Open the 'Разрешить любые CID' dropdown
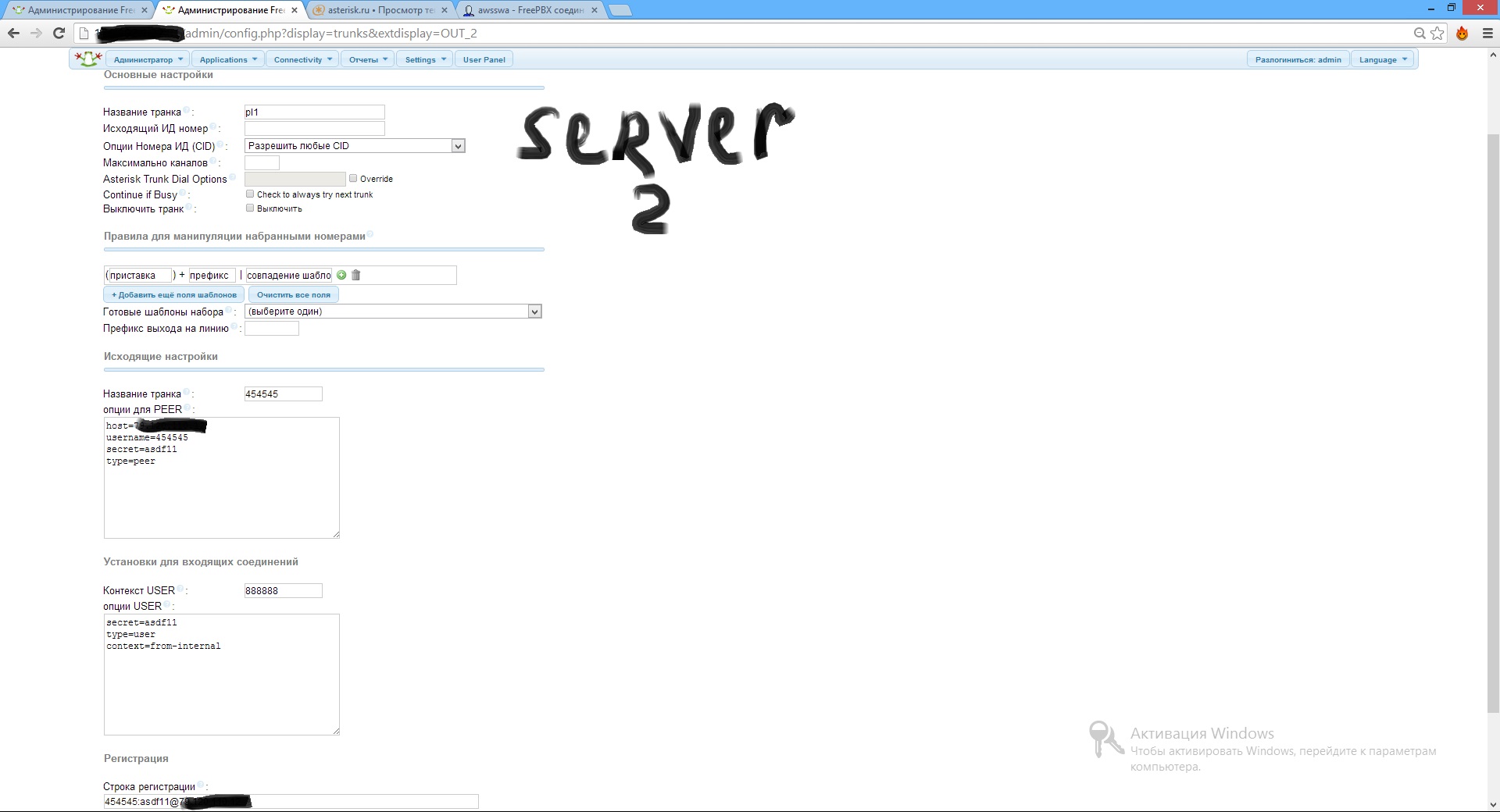The image size is (1500, 812). pos(355,146)
